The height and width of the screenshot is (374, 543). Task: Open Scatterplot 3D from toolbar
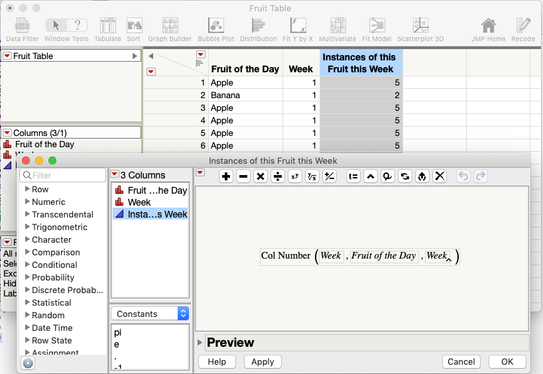point(420,30)
